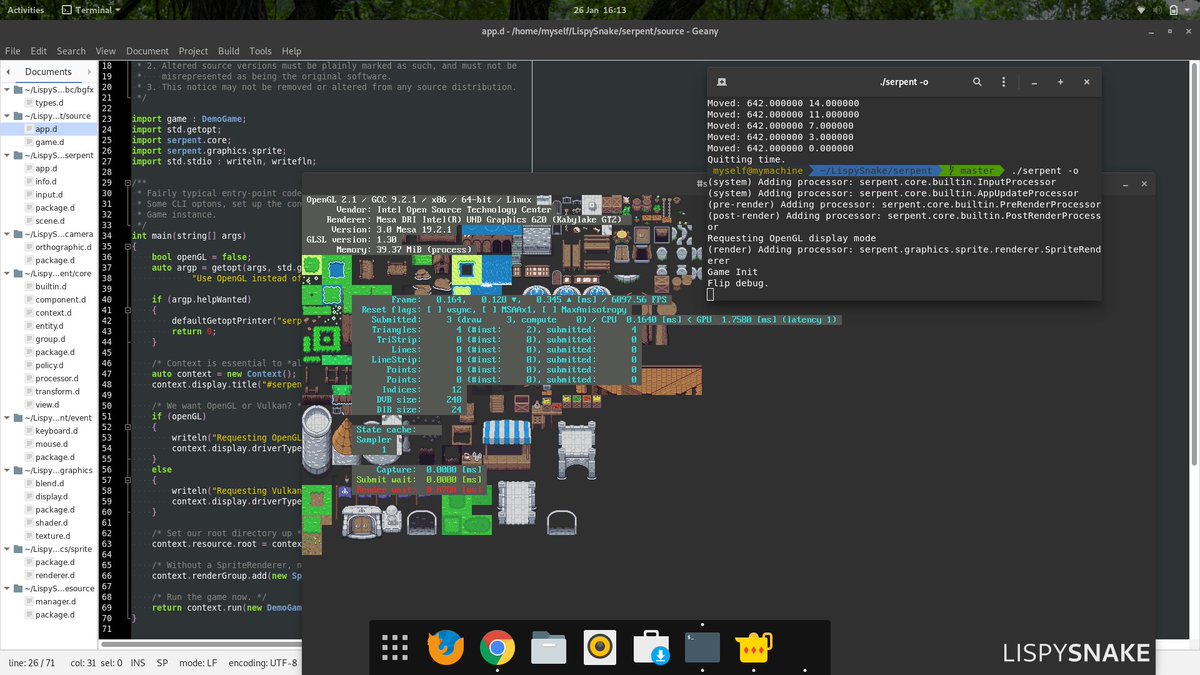The image size is (1200, 675).
Task: Open the File menu in Geany
Action: coord(12,51)
